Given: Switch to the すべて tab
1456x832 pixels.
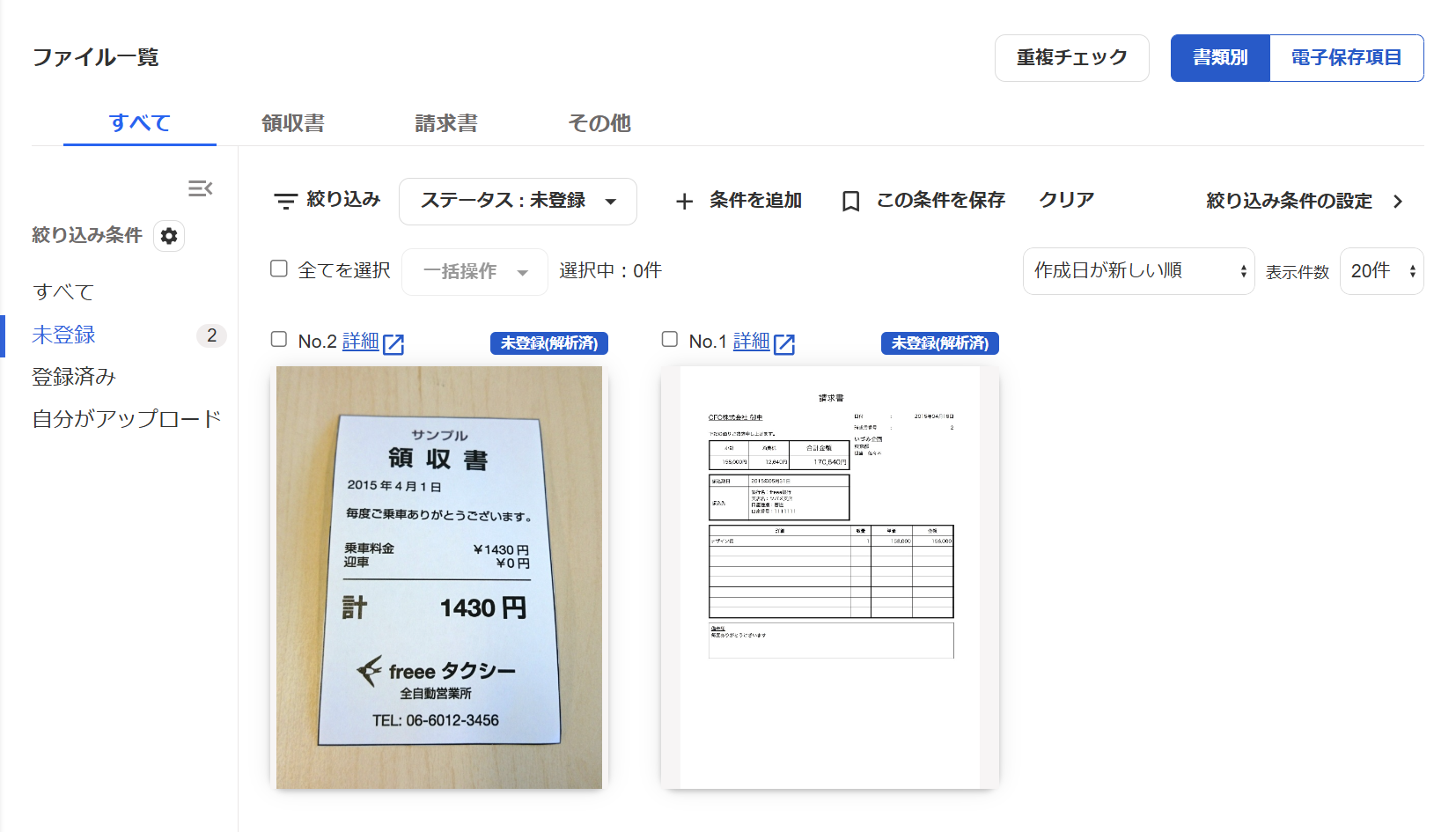Looking at the screenshot, I should 140,123.
